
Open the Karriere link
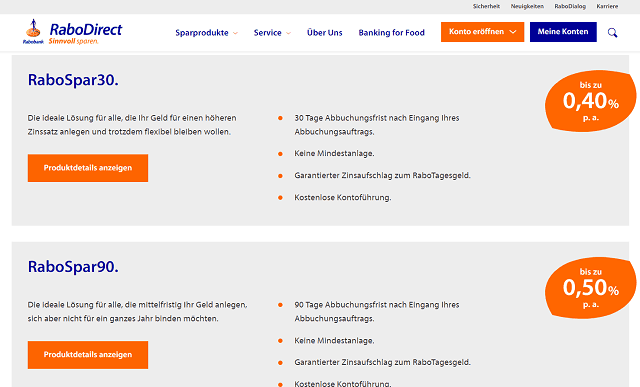pyautogui.click(x=607, y=6)
